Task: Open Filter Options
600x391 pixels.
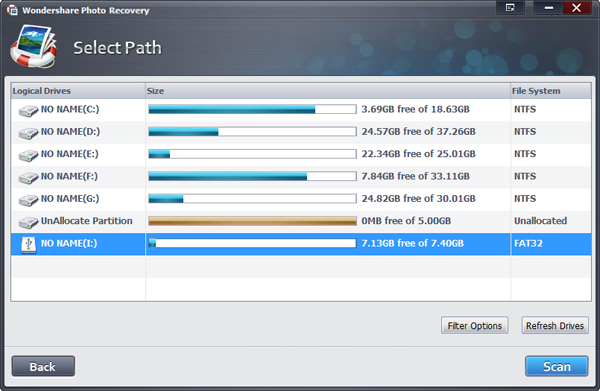Action: 474,325
